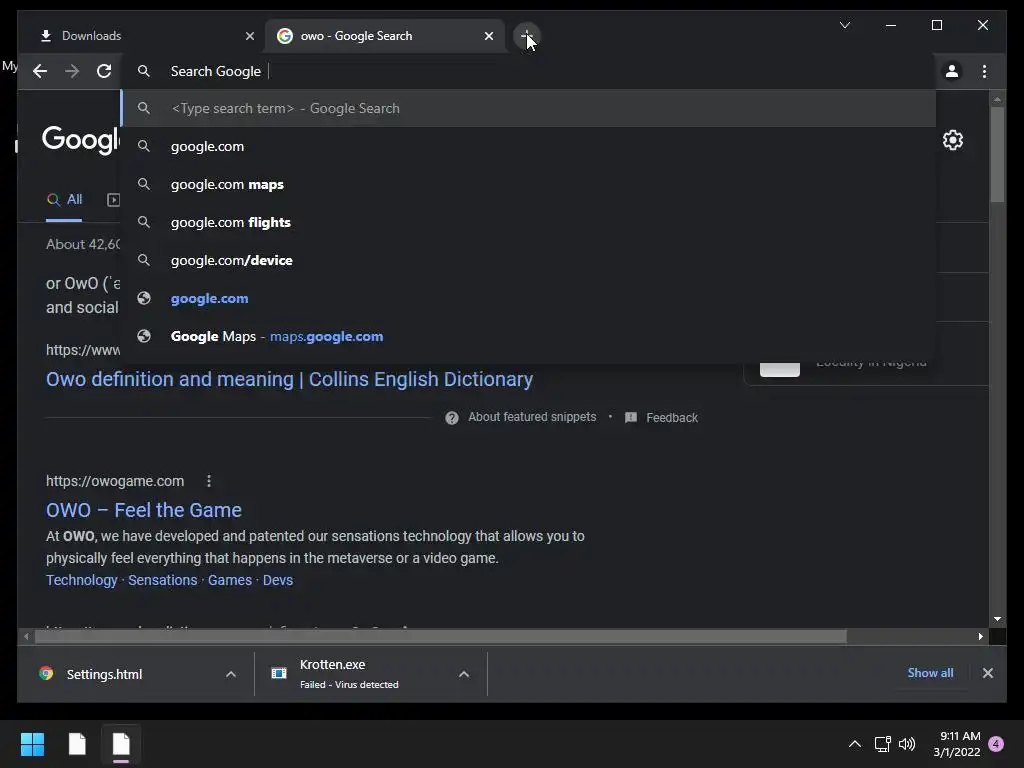Select the All results tab
The image size is (1024, 768).
tap(64, 200)
